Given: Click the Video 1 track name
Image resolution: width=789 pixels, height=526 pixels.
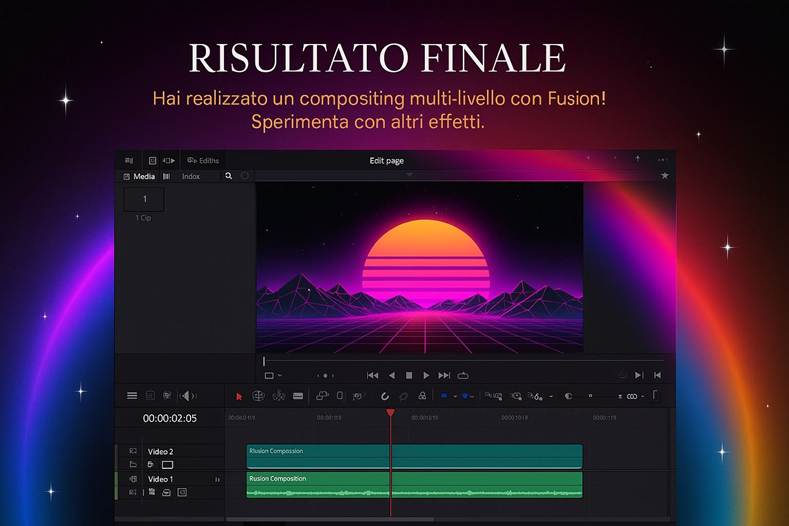Looking at the screenshot, I should 161,479.
